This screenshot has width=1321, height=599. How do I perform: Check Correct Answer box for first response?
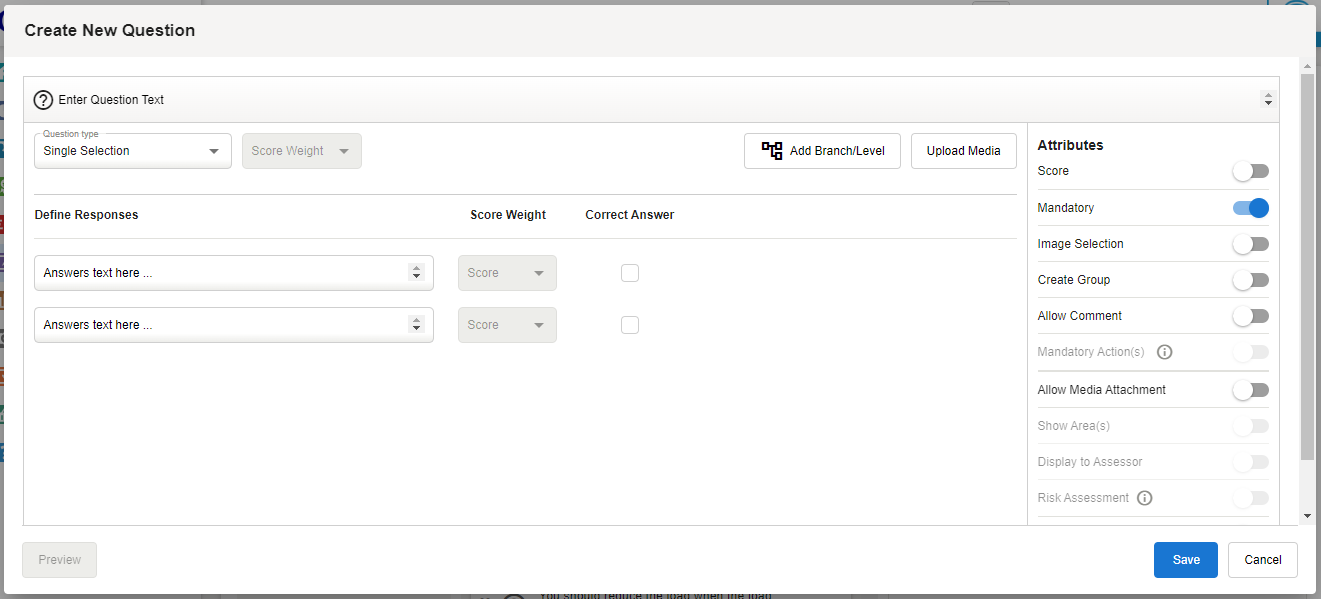[x=630, y=273]
